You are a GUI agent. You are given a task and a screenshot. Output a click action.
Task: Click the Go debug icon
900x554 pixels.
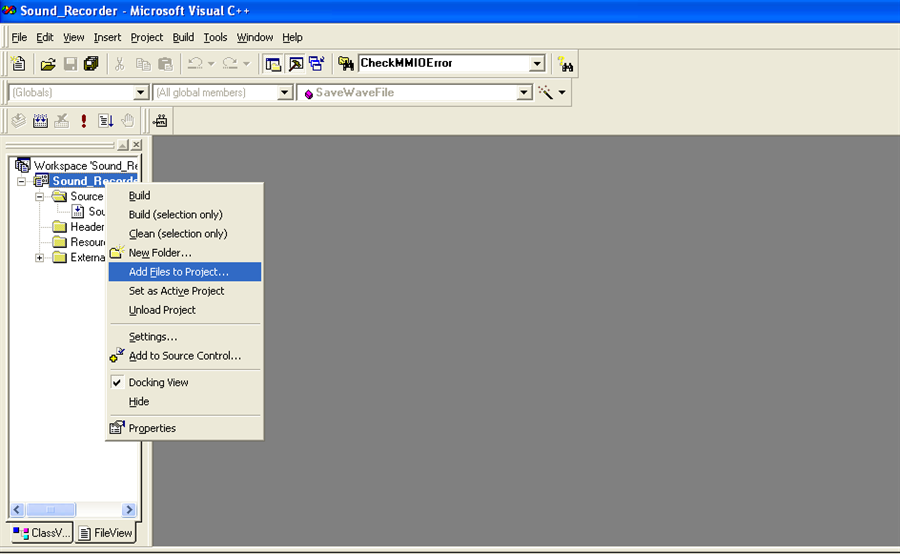(x=106, y=121)
